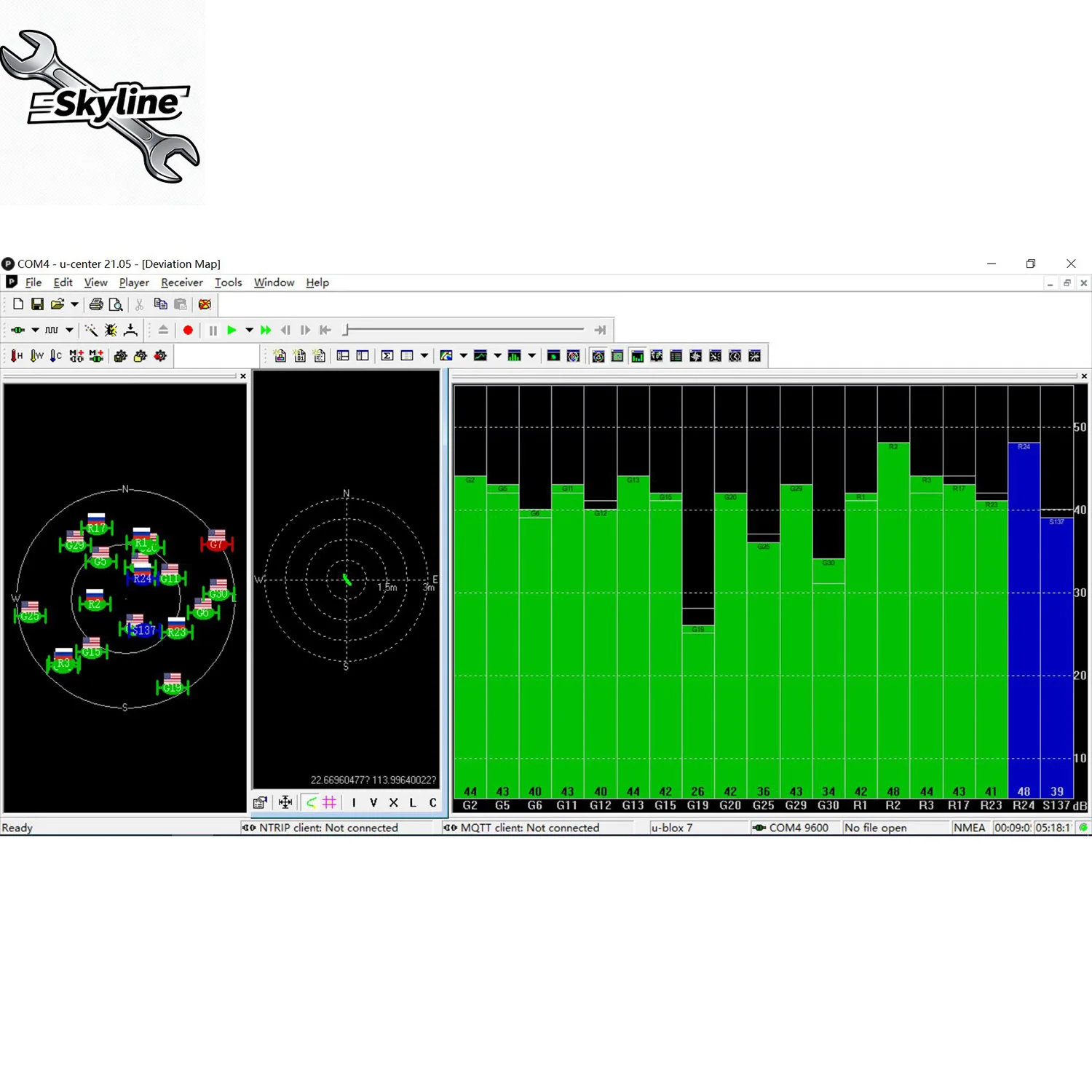Screen dimensions: 1092x1092
Task: Toggle the C button under deviation map
Action: click(432, 802)
